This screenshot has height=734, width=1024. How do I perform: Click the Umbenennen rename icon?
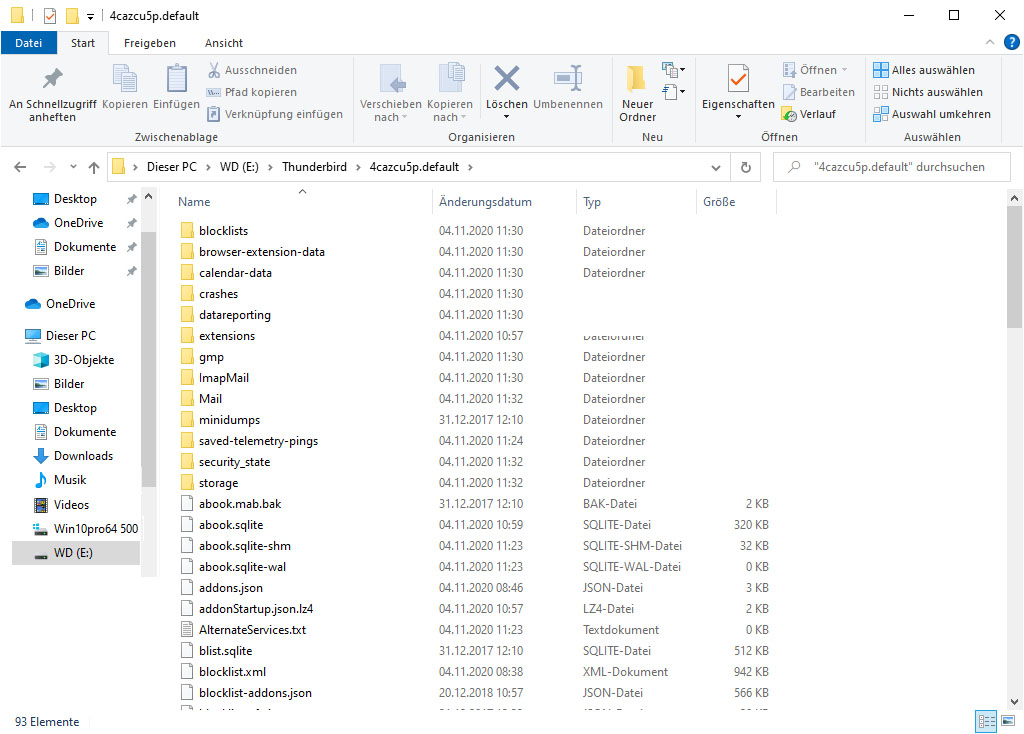(x=567, y=80)
